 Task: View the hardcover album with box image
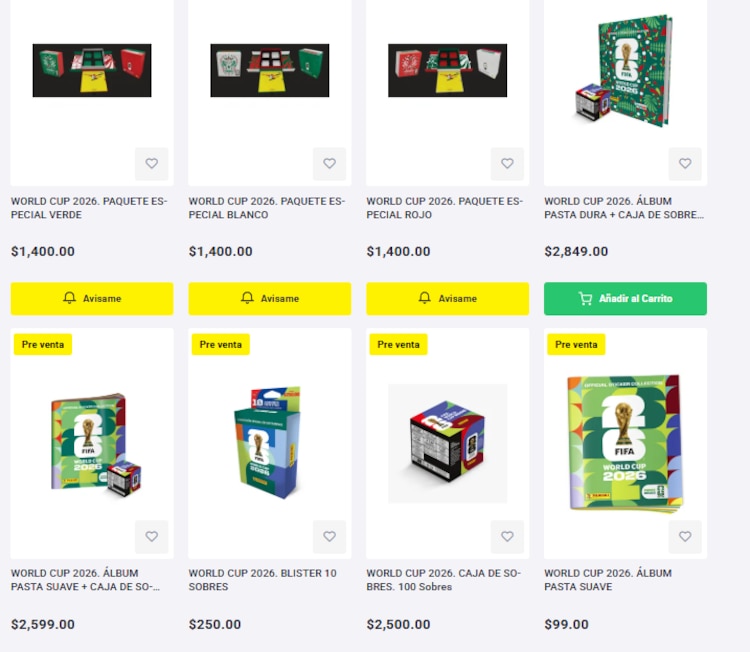point(624,71)
